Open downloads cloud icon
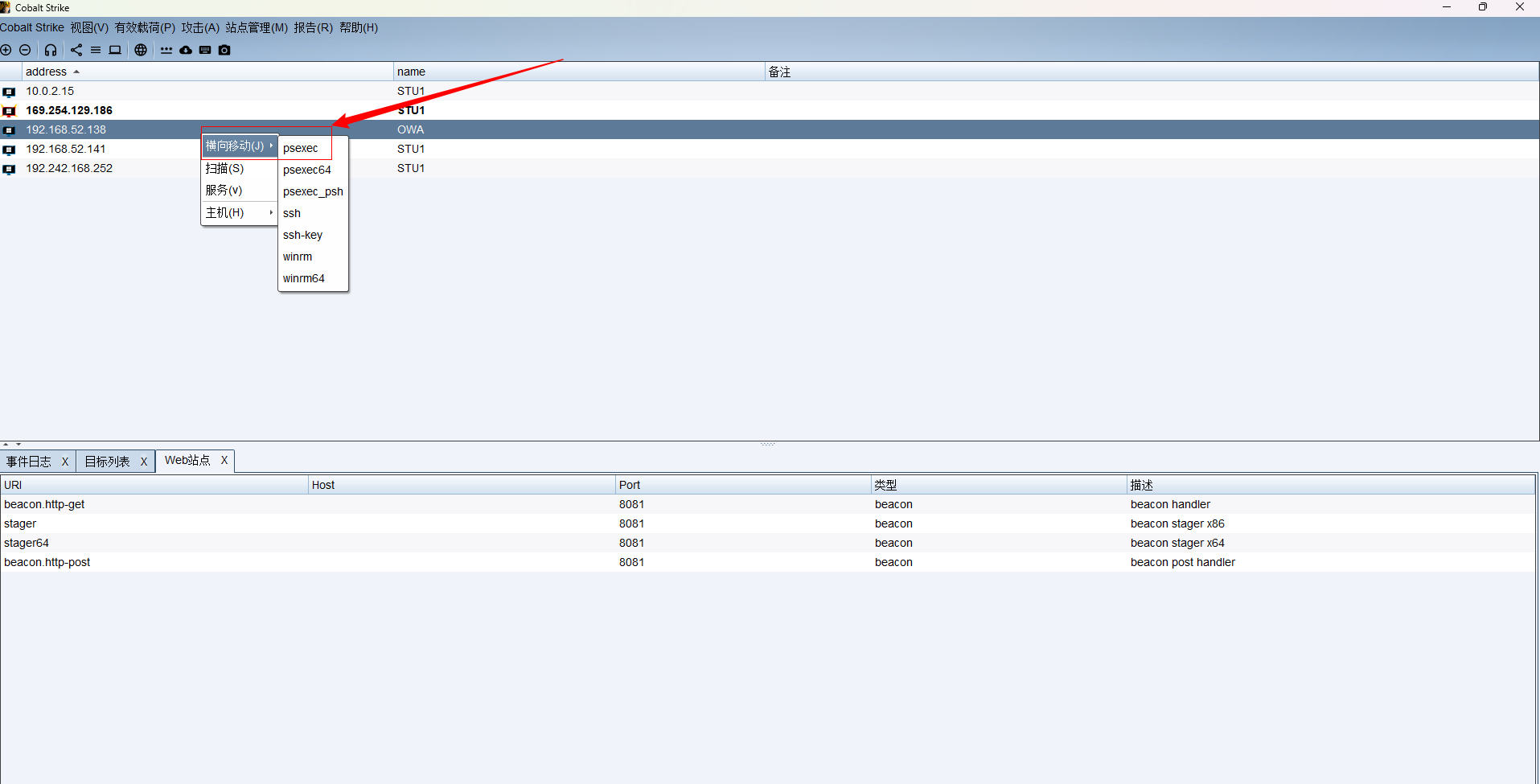 (186, 50)
